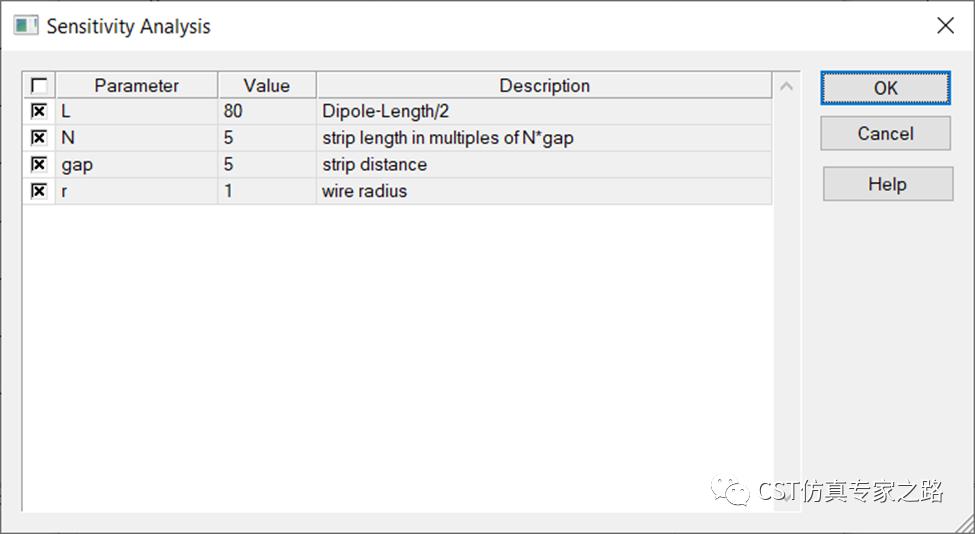The width and height of the screenshot is (975, 534).
Task: Click the Value column header
Action: click(x=267, y=85)
